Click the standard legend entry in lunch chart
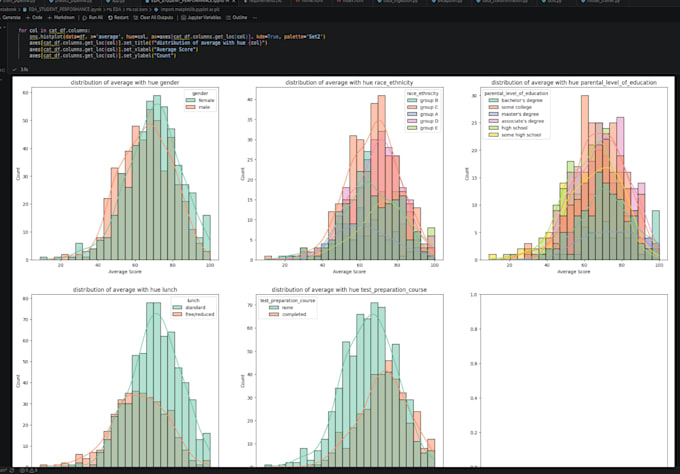 pyautogui.click(x=190, y=307)
